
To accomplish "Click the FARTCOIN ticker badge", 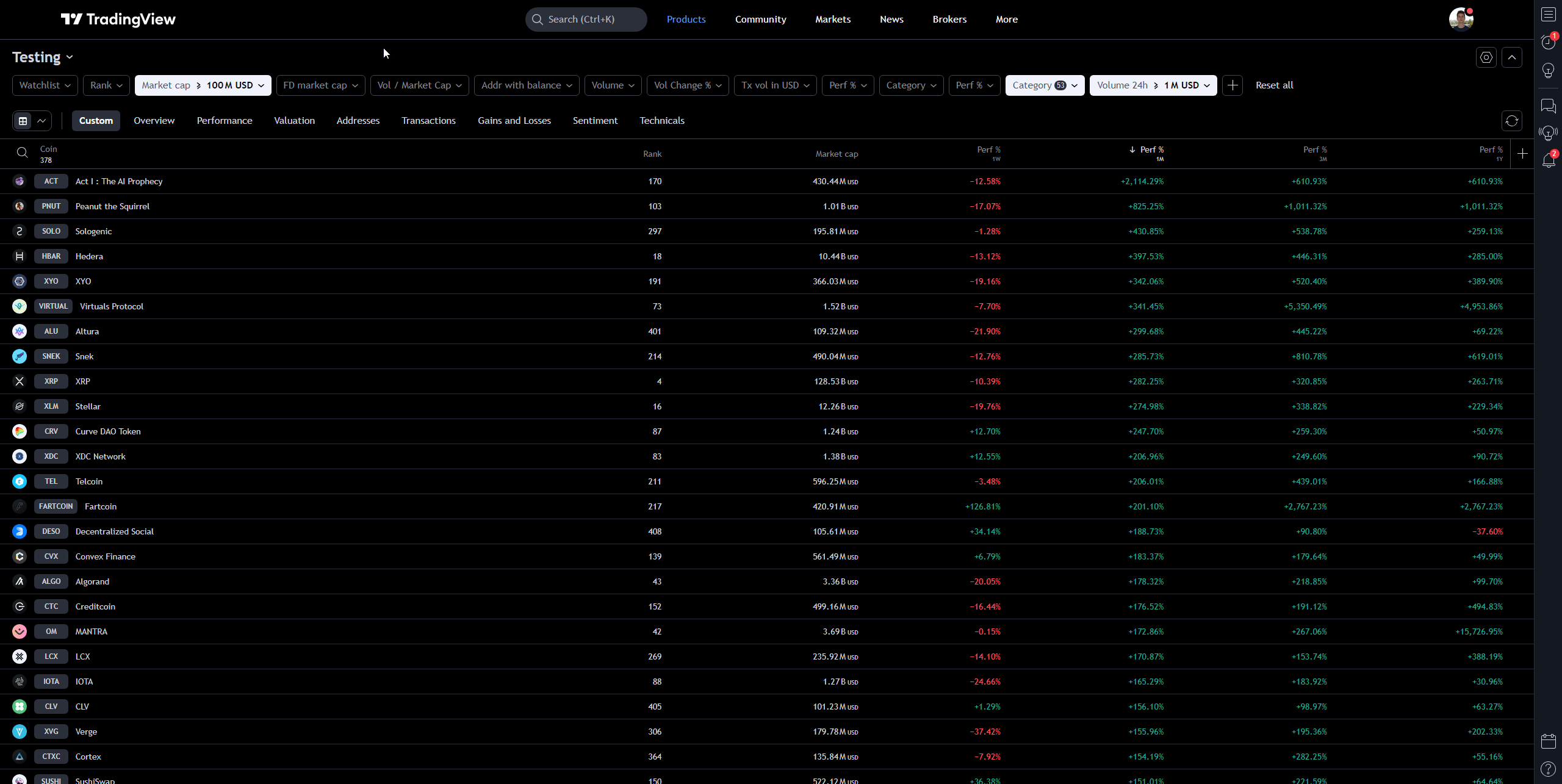I will point(56,506).
